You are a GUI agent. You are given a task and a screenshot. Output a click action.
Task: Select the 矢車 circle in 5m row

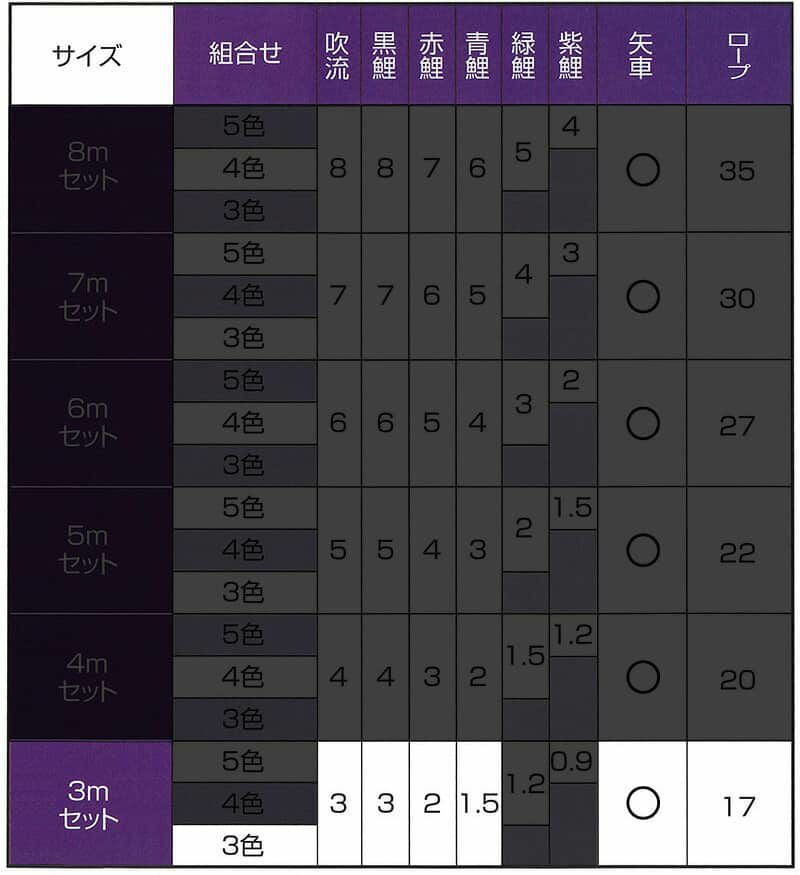click(x=642, y=551)
